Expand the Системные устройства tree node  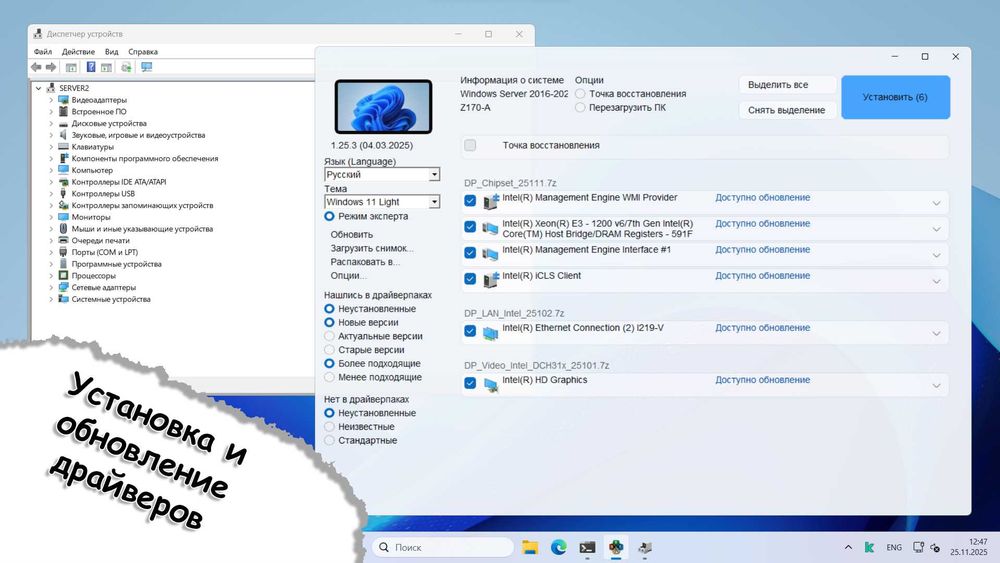coord(51,299)
